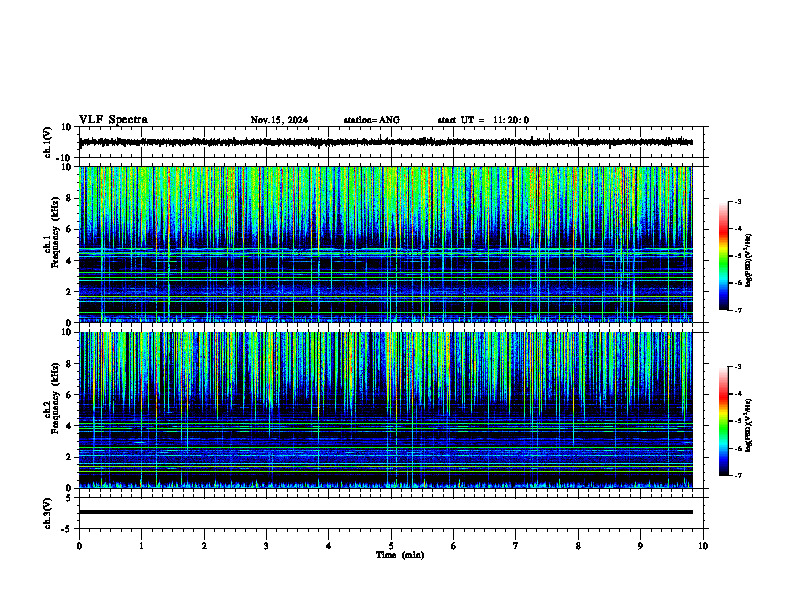The image size is (792, 612).
Task: Click the "-3" label on ch.1 colorbar
Action: pyautogui.click(x=738, y=201)
